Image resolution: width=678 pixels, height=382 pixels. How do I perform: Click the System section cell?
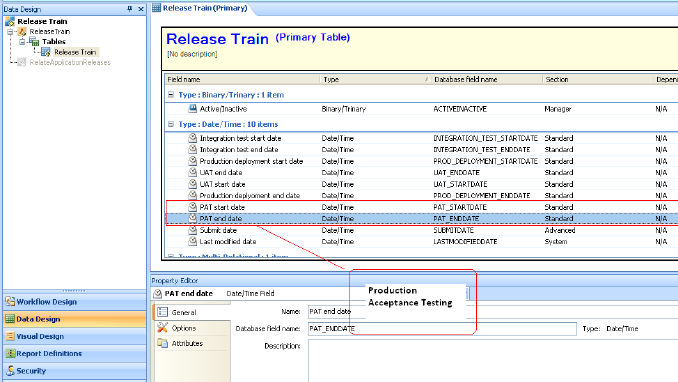pyautogui.click(x=556, y=242)
